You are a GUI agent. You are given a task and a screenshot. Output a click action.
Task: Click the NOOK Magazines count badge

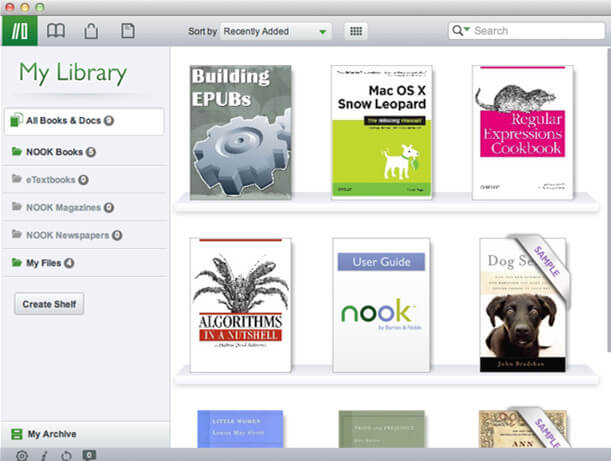click(109, 207)
